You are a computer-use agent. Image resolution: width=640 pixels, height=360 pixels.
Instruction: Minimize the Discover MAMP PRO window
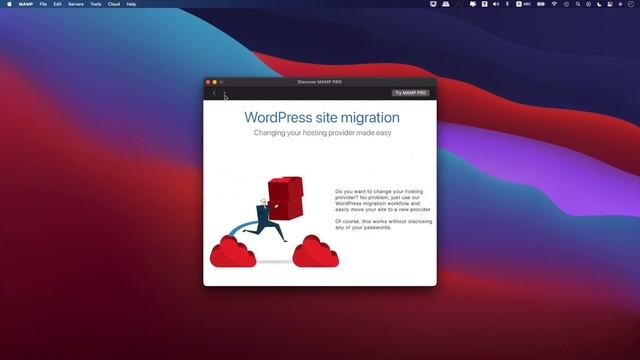tap(215, 82)
